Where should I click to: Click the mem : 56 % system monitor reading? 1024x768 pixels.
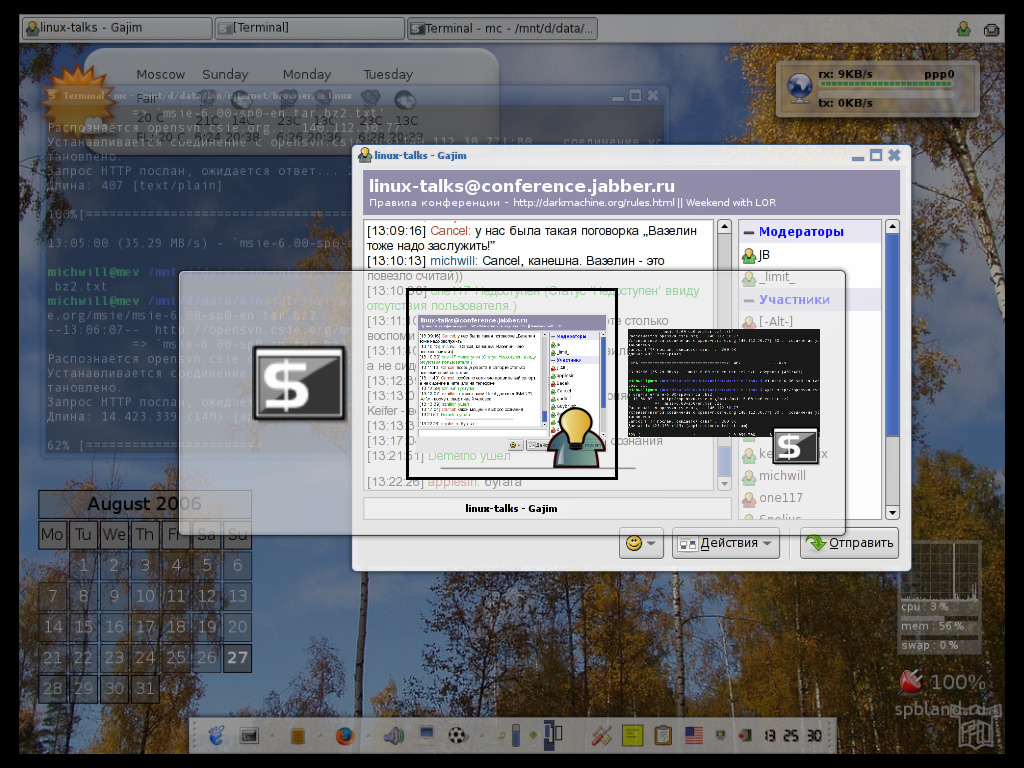(x=933, y=626)
